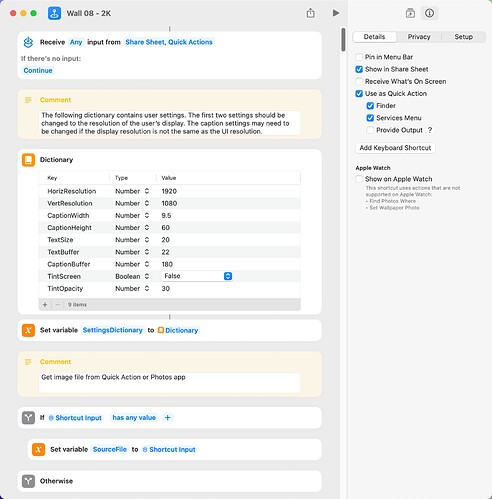Enable Pin in Menu Bar checkbox
The width and height of the screenshot is (492, 499).
[x=359, y=57]
